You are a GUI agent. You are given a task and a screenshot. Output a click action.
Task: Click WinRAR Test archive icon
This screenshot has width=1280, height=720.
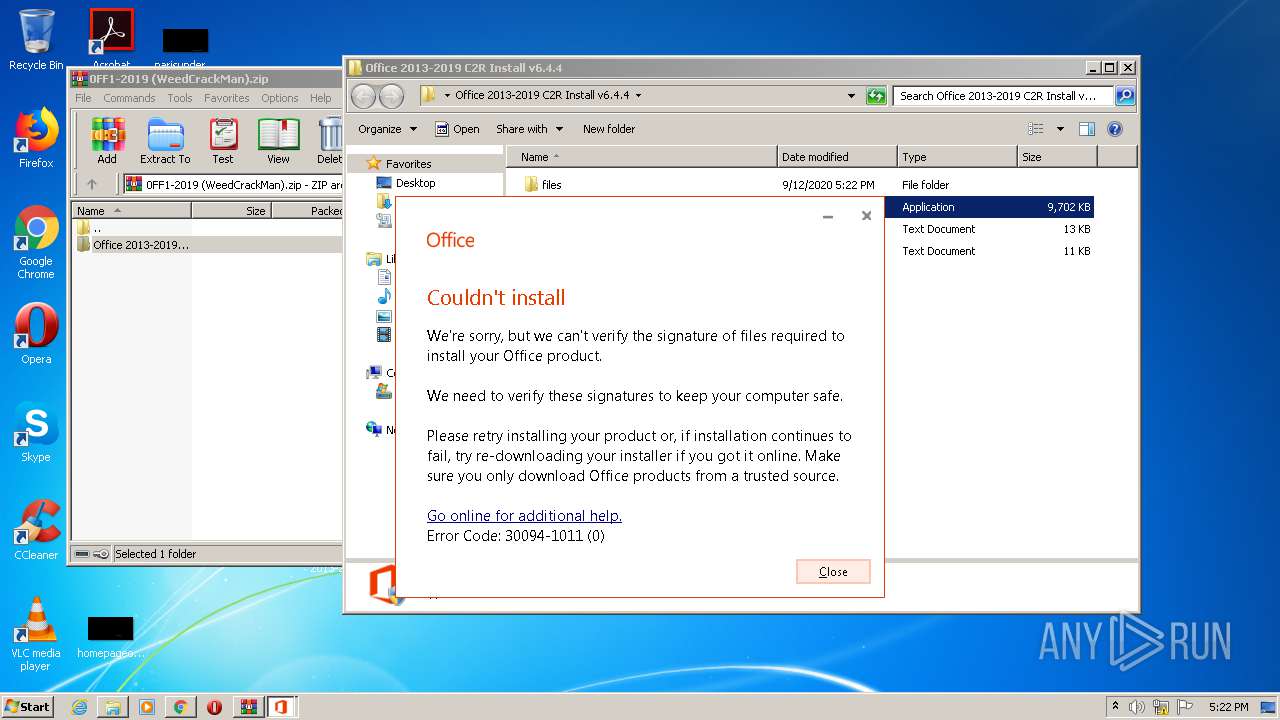pos(223,141)
